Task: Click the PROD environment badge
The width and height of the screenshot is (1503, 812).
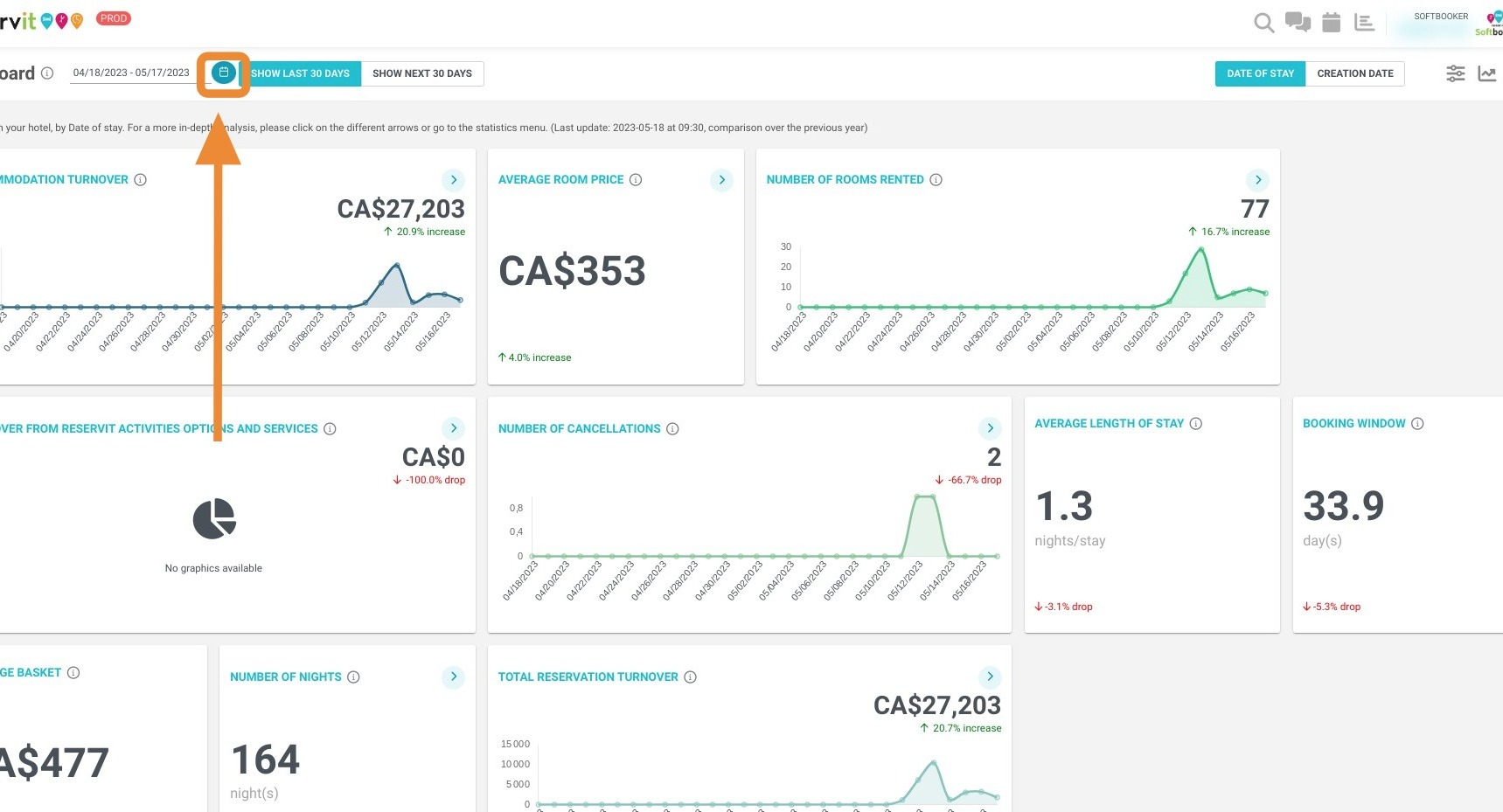Action: coord(114,18)
